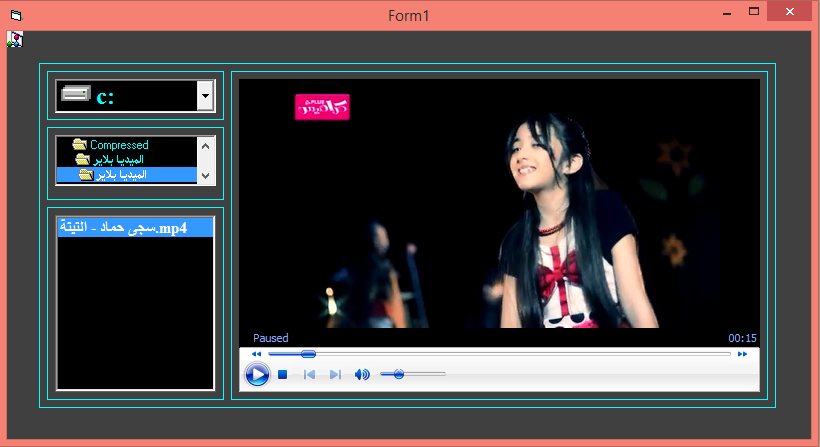Maximize the Form1 window
820x447 pixels.
[x=754, y=12]
